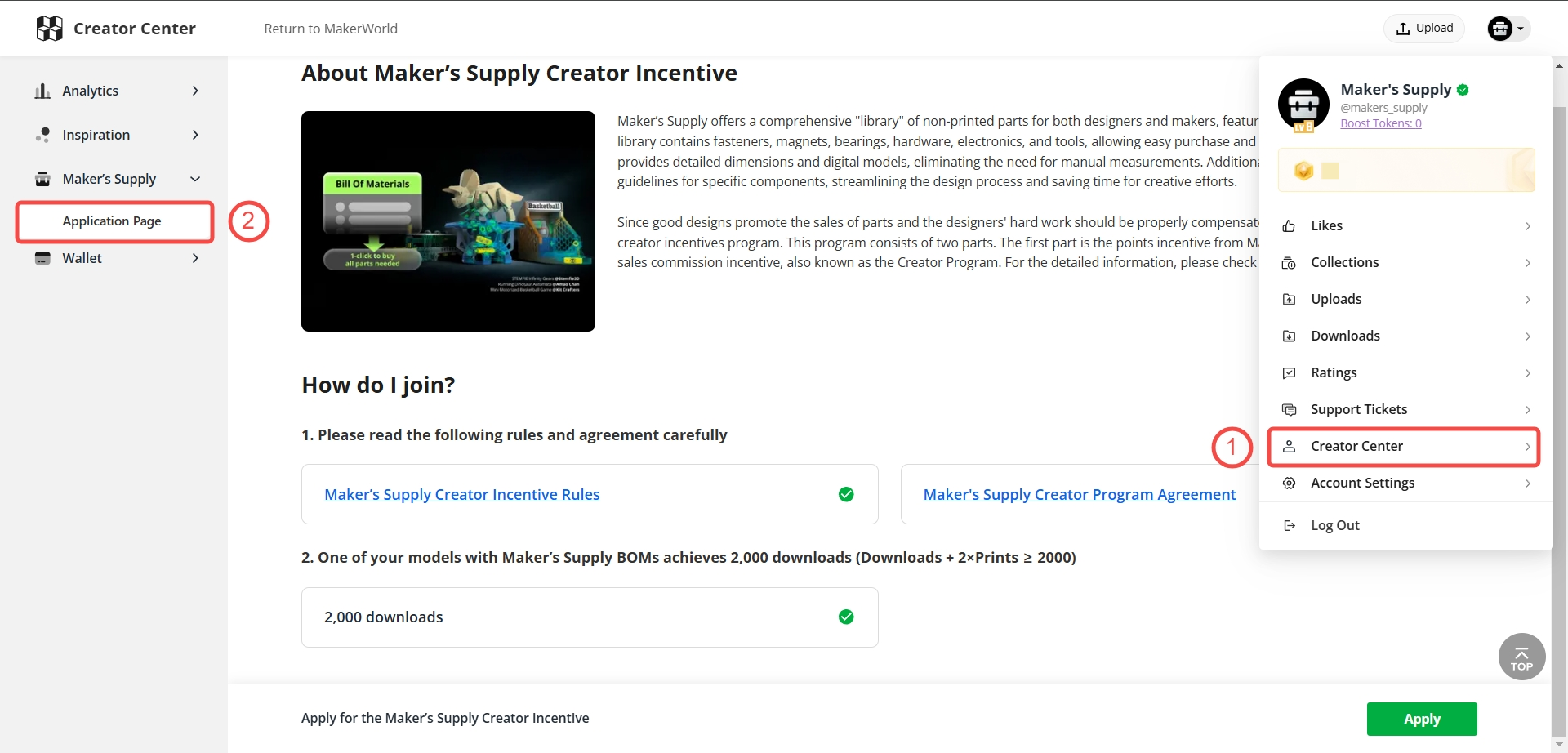The image size is (1568, 753).
Task: Expand the Wallet sidebar section
Action: (x=195, y=258)
